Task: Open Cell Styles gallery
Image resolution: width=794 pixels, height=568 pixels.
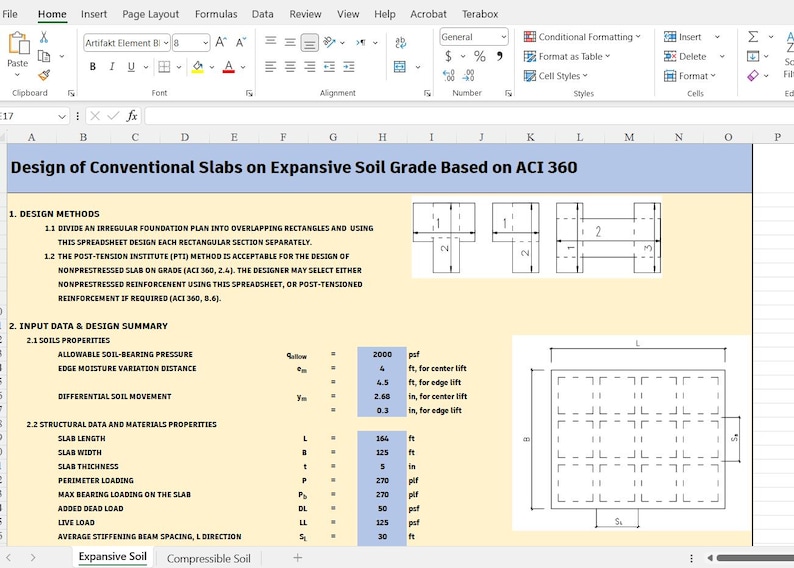Action: click(556, 75)
